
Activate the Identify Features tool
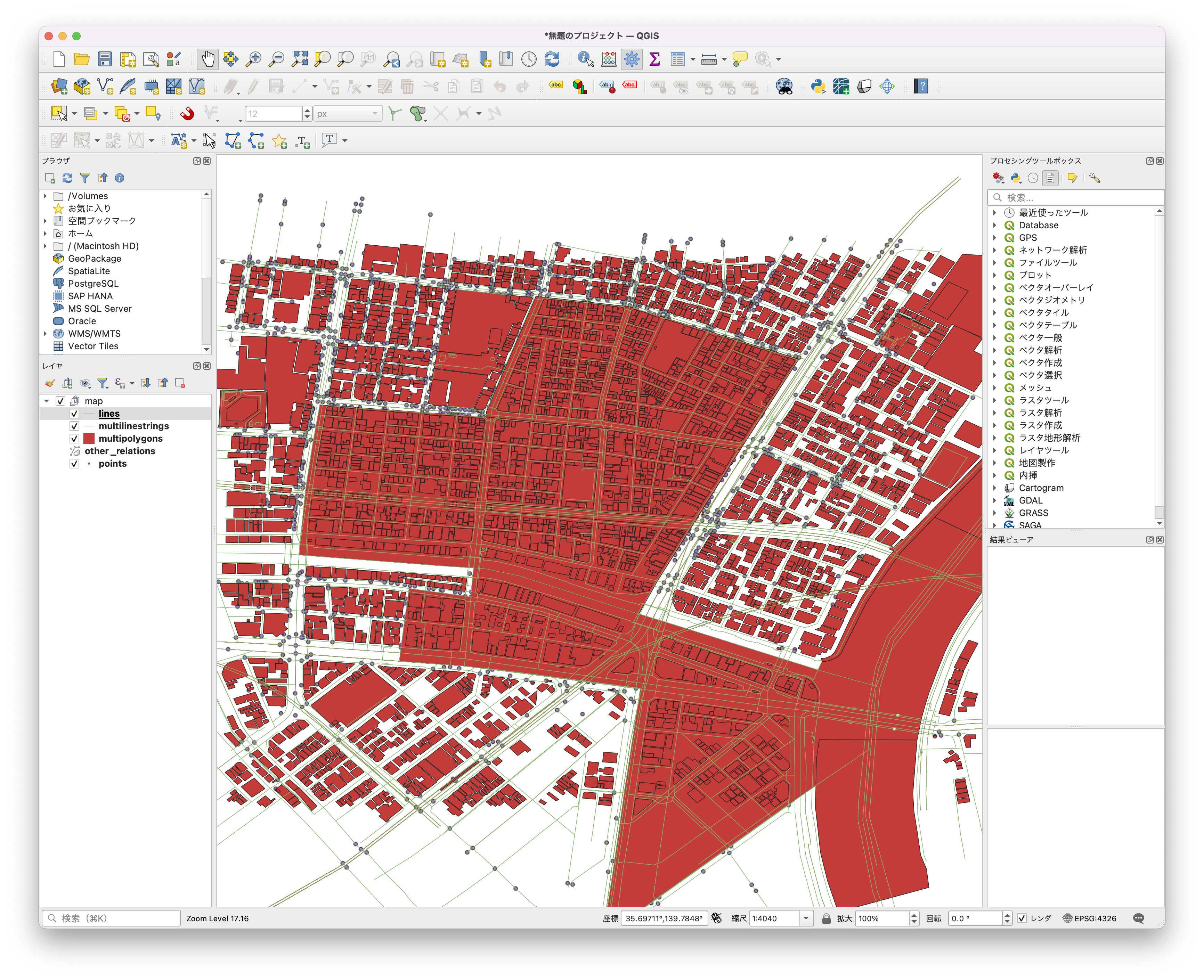tap(584, 59)
